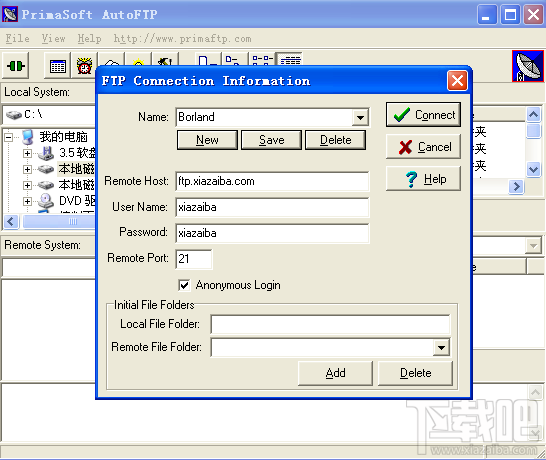The image size is (546, 460).
Task: Open the File menu
Action: point(17,38)
